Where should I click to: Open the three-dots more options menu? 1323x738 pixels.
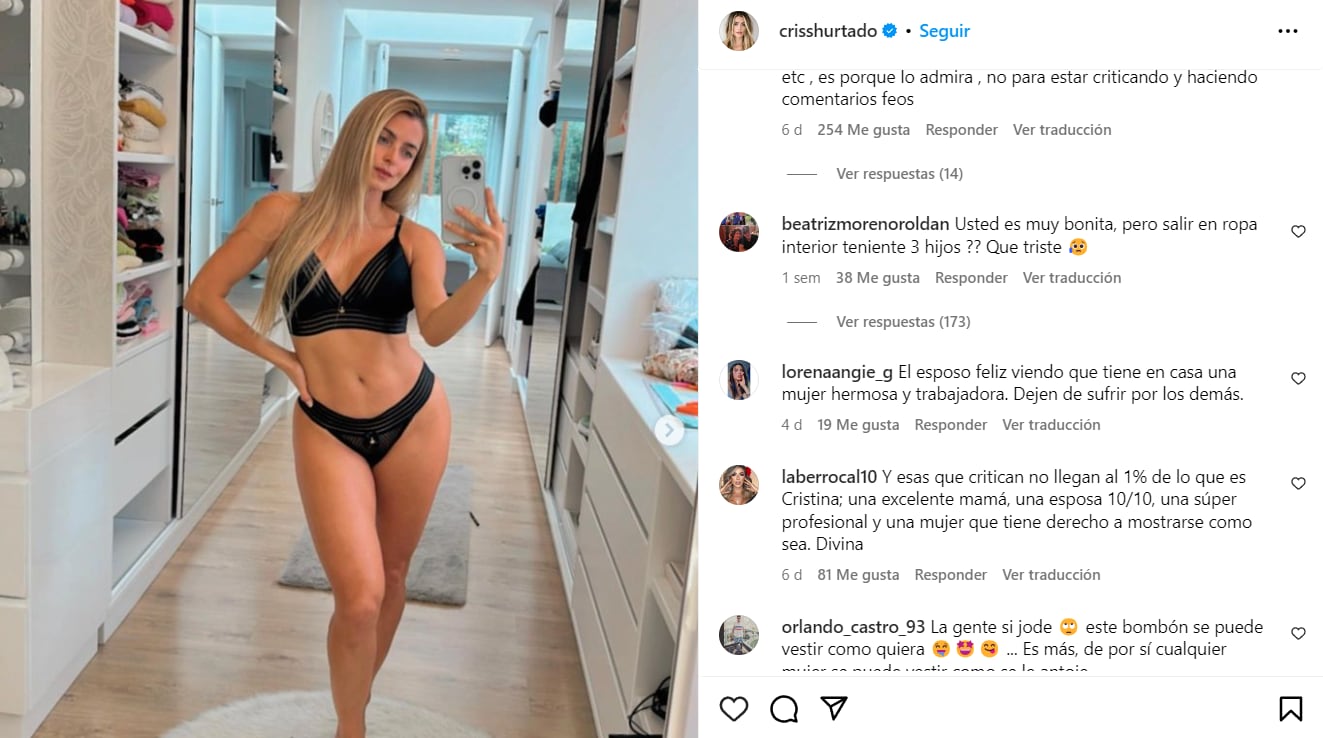point(1288,31)
